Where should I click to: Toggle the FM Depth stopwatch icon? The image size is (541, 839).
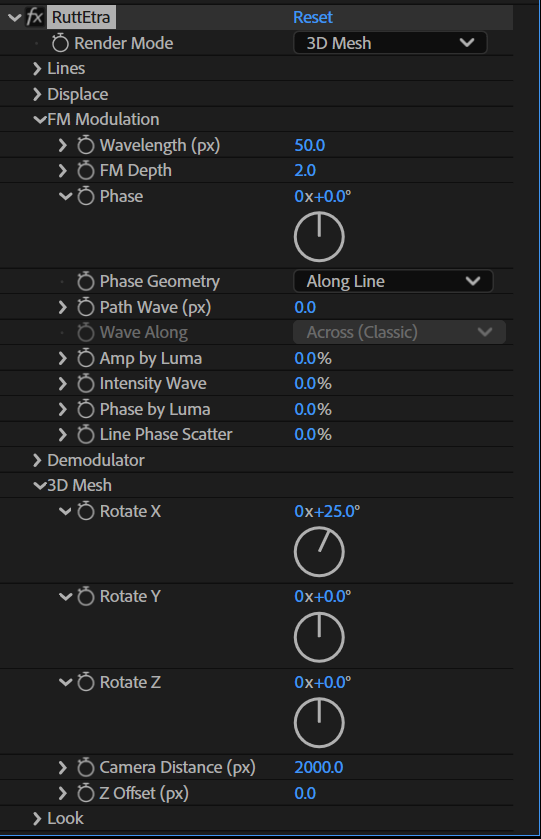[86, 171]
